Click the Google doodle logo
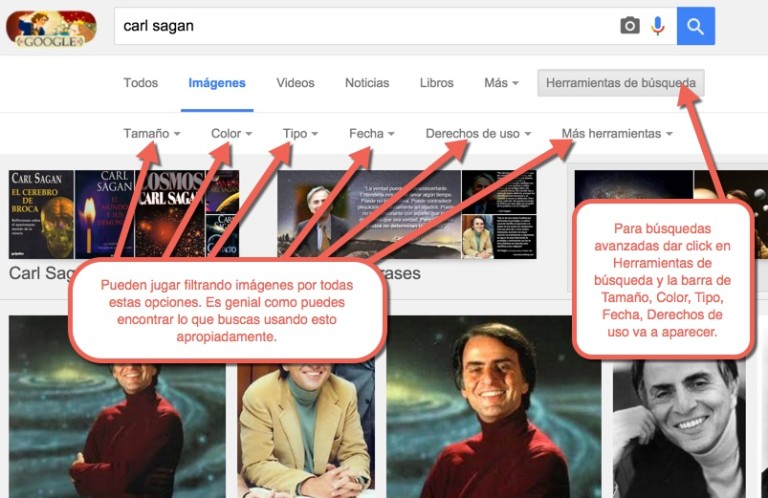The image size is (768, 498). click(50, 28)
